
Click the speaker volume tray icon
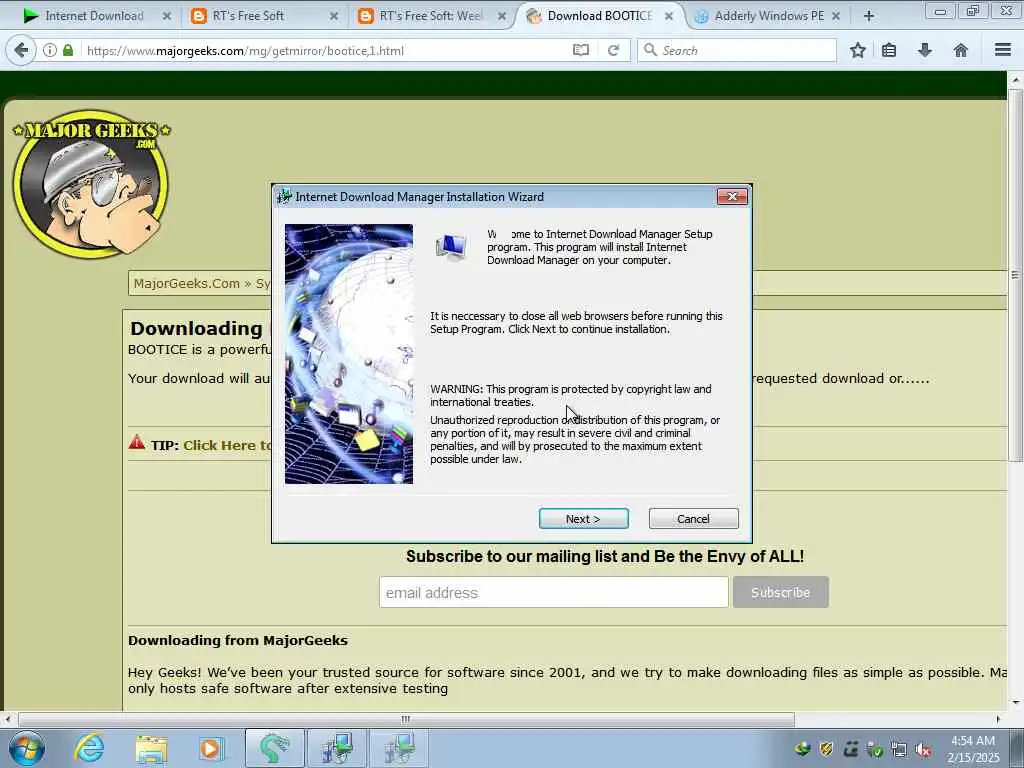923,750
